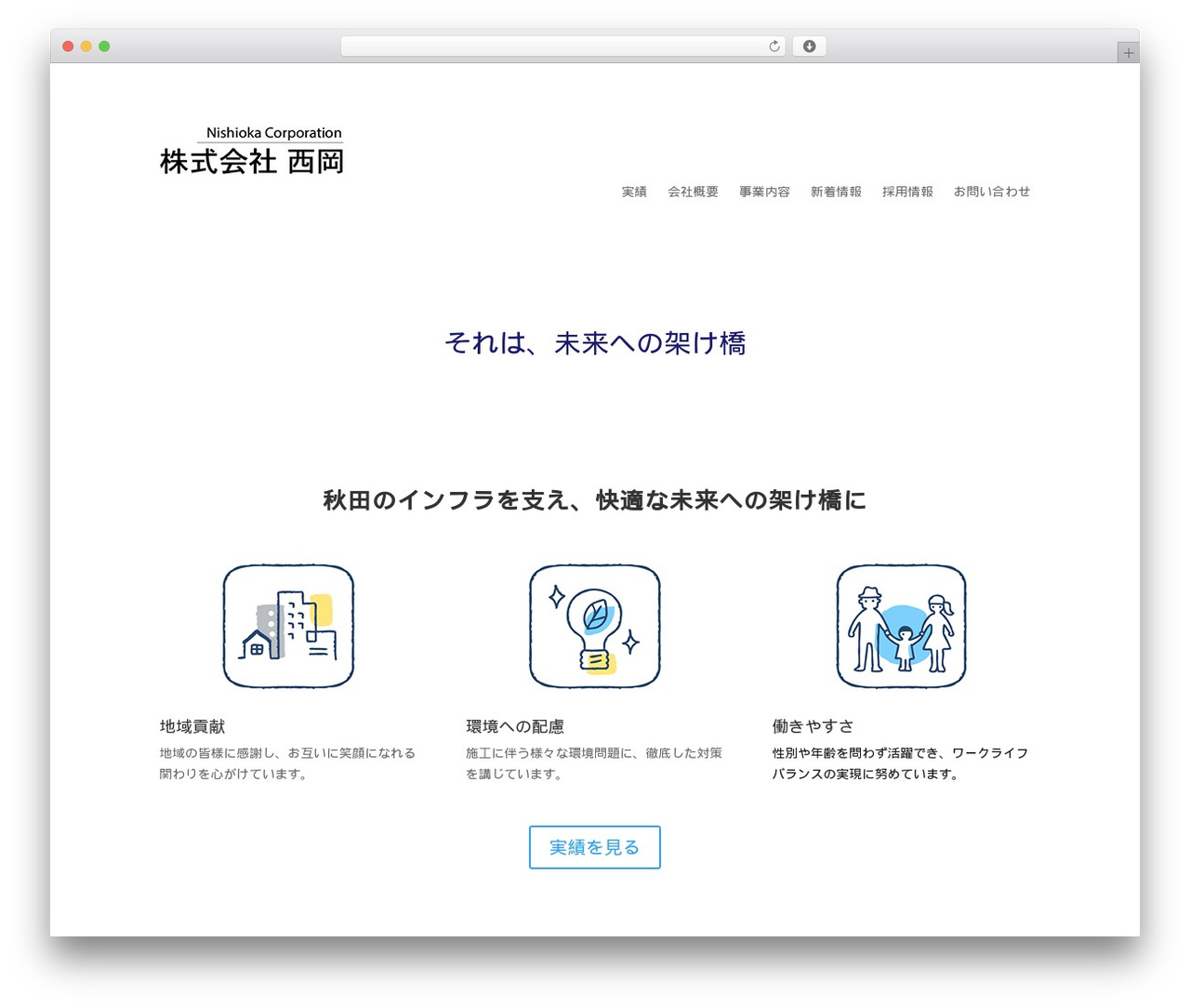The image size is (1190, 1008).
Task: Open the 事業内容 menu item
Action: (764, 192)
